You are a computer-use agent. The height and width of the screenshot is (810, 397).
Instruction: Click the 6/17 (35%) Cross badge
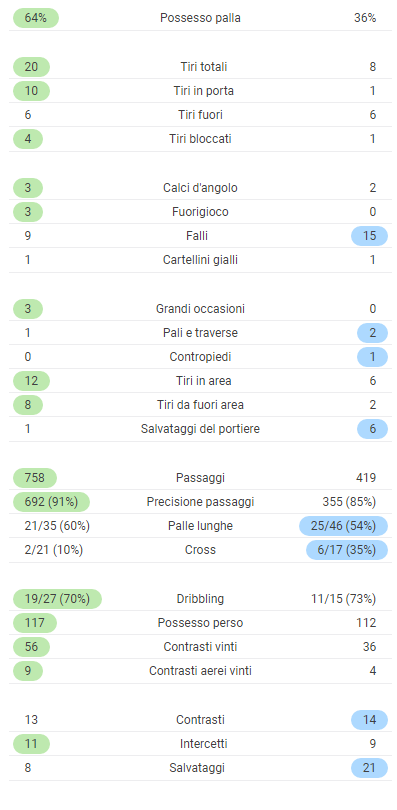tap(347, 550)
